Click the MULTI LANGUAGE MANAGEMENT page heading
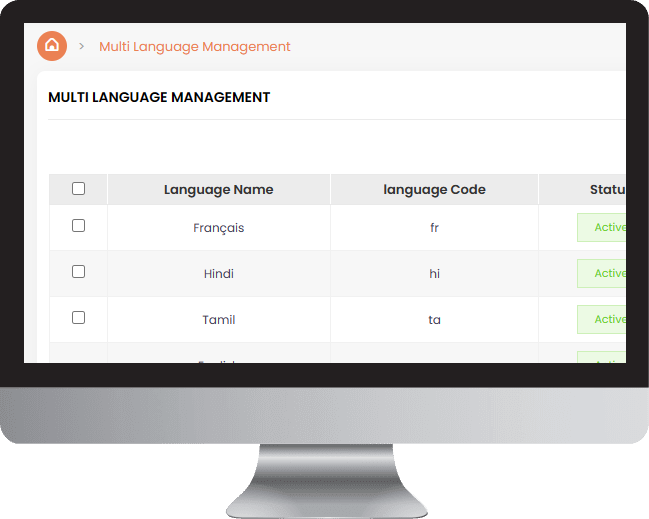The width and height of the screenshot is (649, 519). tap(159, 98)
